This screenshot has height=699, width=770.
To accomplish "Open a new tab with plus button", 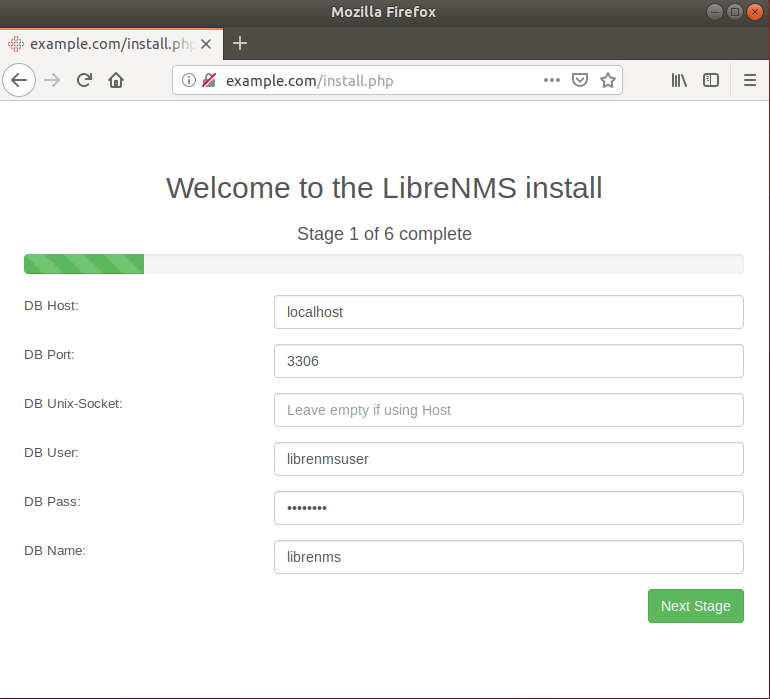I will point(240,43).
